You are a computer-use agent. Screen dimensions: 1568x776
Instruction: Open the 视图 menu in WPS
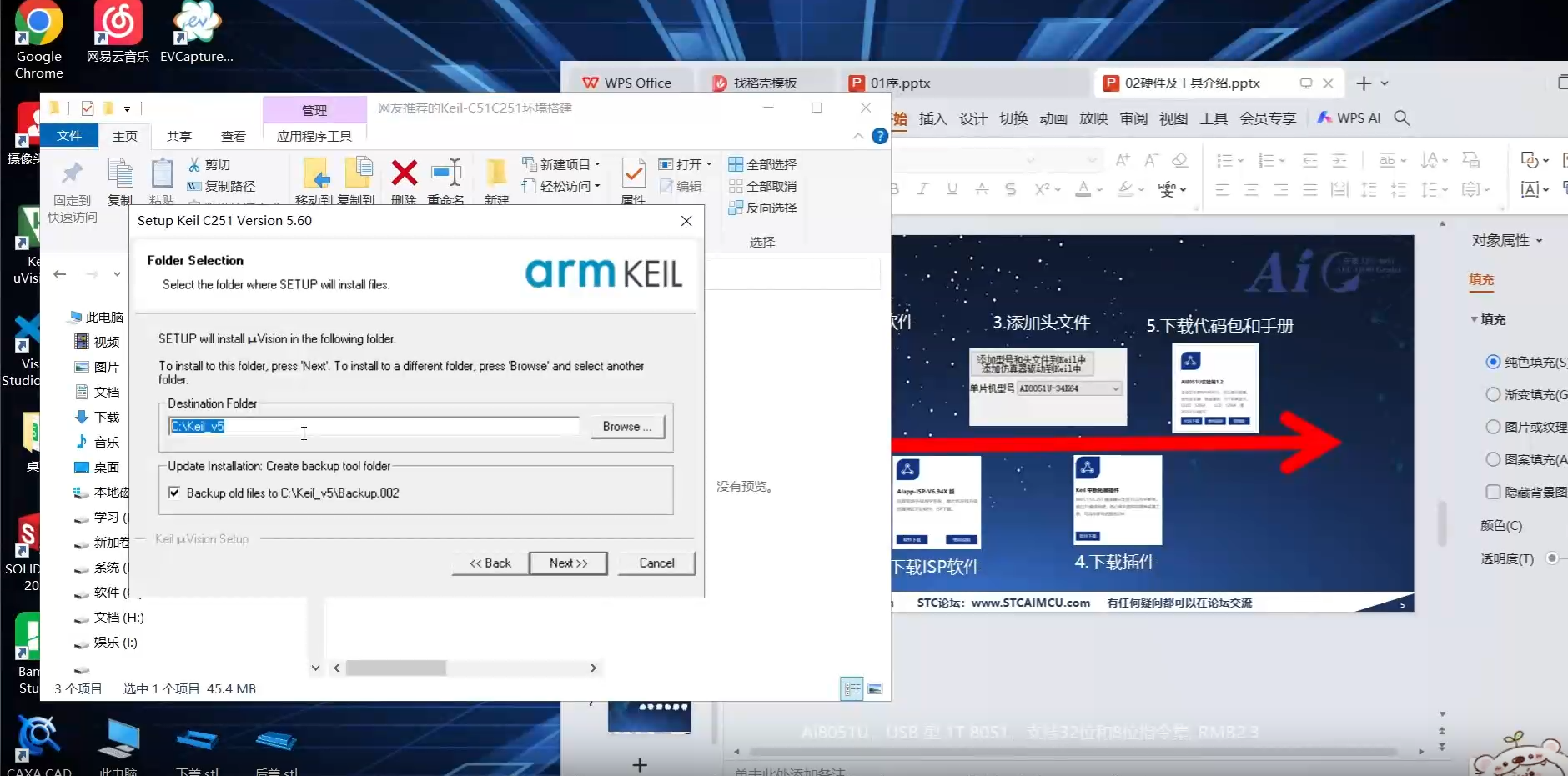pyautogui.click(x=1173, y=118)
